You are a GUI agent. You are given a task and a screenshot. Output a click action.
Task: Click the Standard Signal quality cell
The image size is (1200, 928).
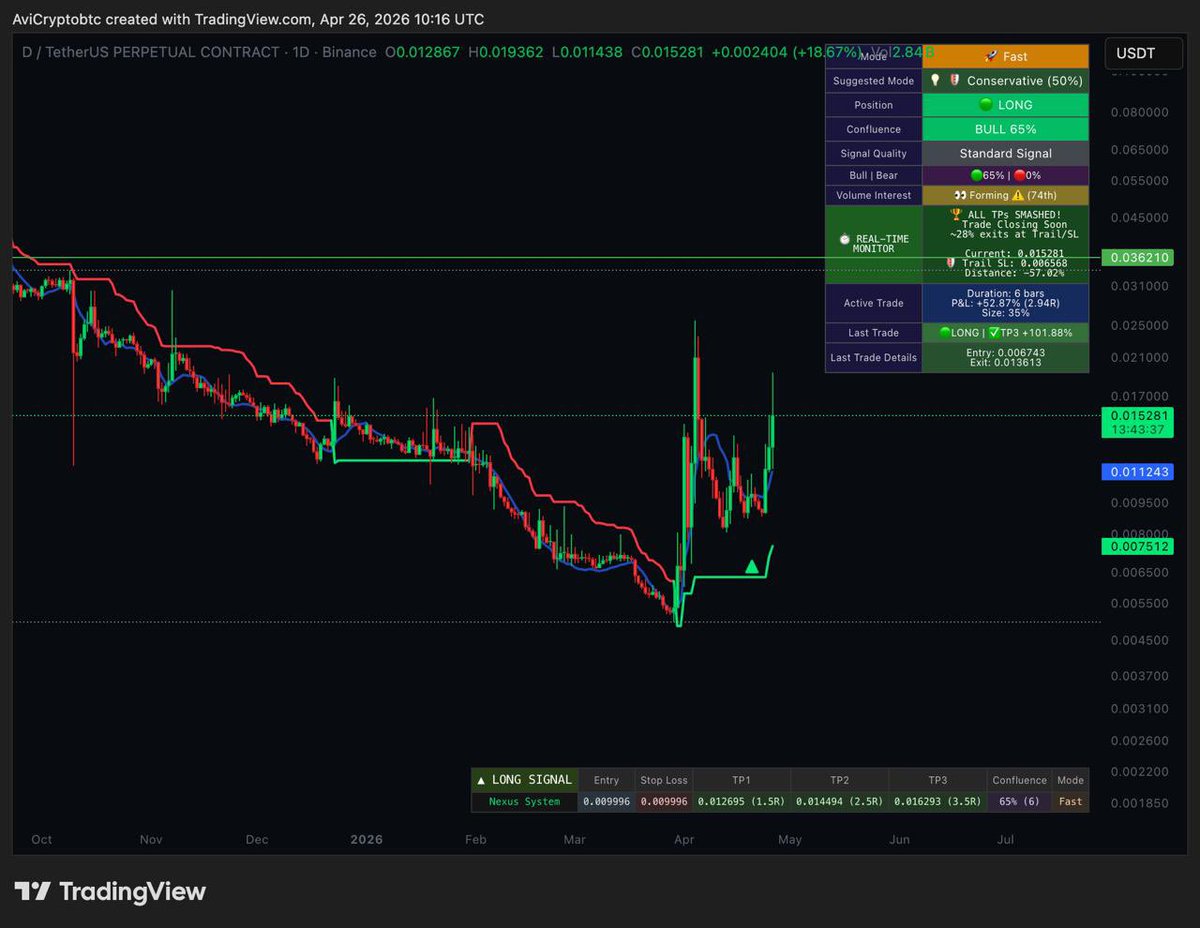point(1005,153)
